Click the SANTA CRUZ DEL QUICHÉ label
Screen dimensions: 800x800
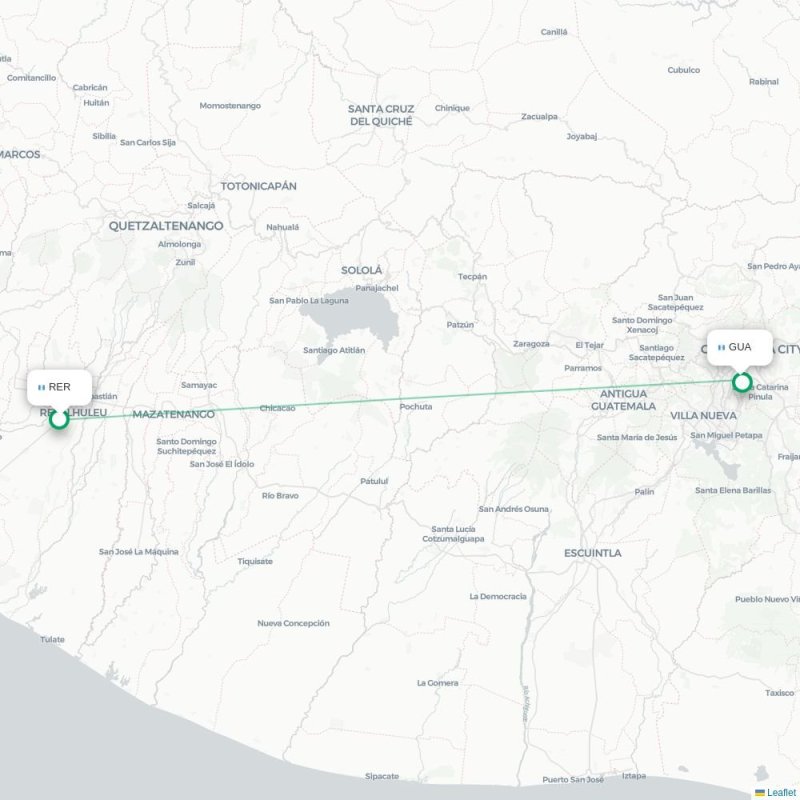click(381, 115)
